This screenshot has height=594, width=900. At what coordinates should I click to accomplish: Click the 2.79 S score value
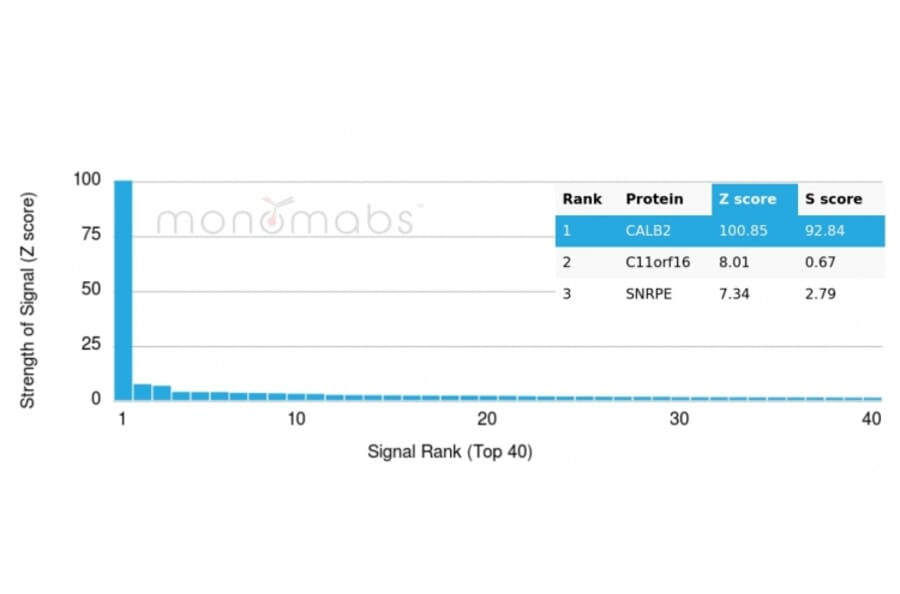[820, 293]
